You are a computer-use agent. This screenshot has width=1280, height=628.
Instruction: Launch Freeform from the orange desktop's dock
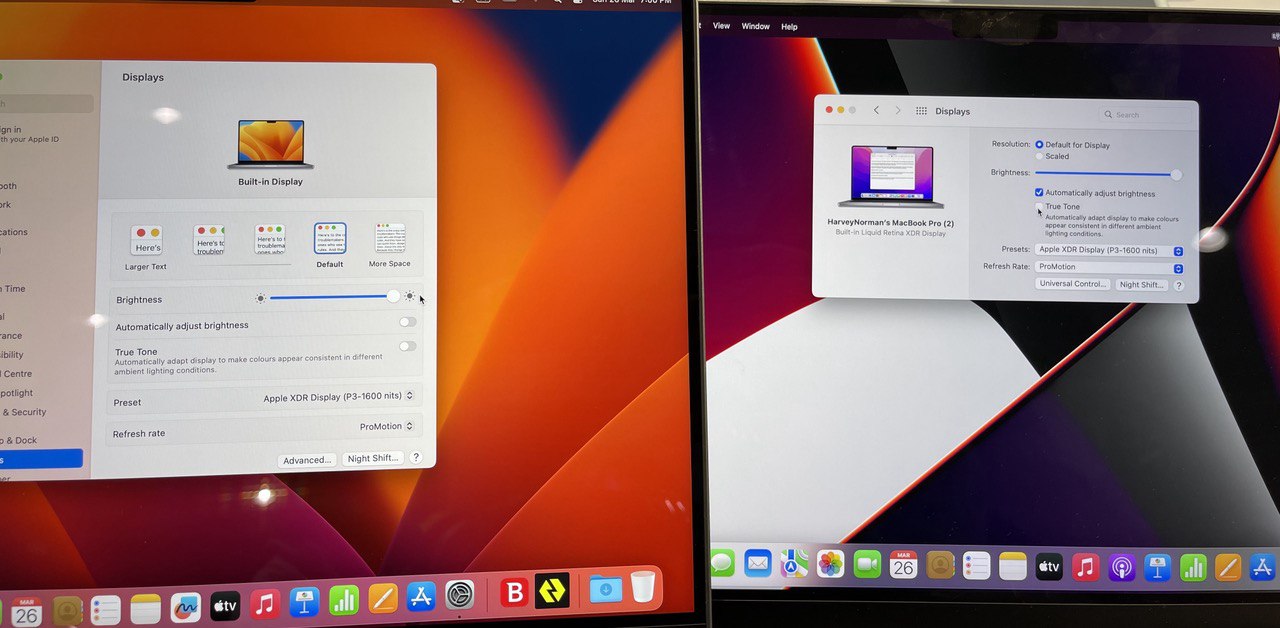[185, 606]
